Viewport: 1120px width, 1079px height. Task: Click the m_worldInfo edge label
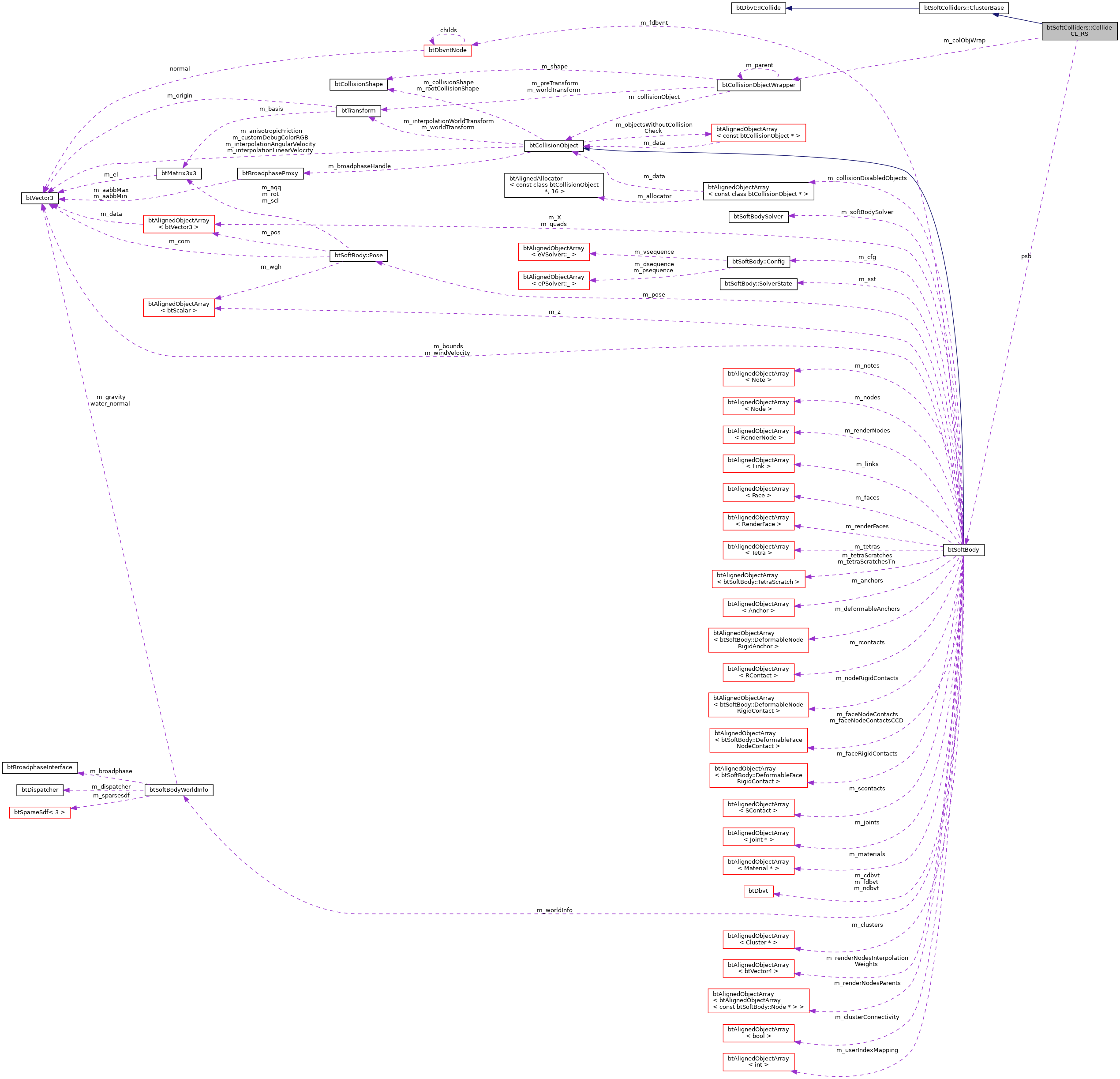[554, 910]
